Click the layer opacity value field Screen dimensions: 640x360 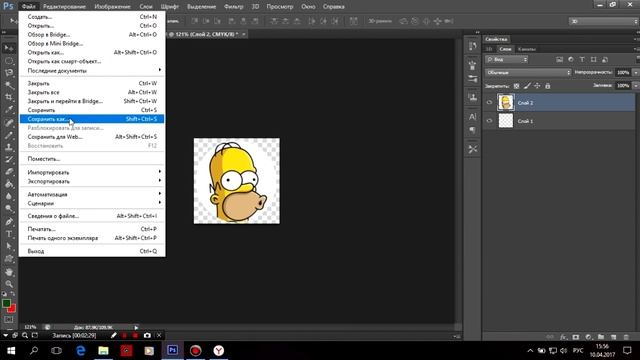[x=623, y=72]
